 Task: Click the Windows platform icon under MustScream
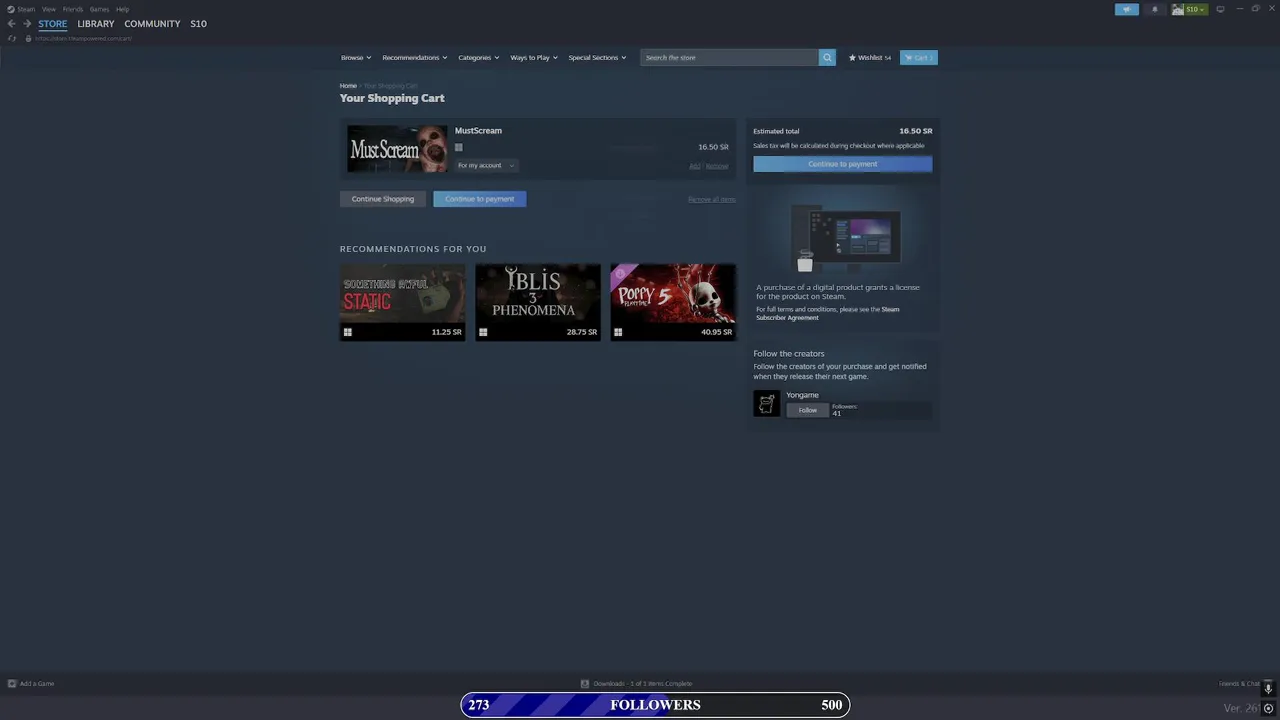(x=459, y=147)
